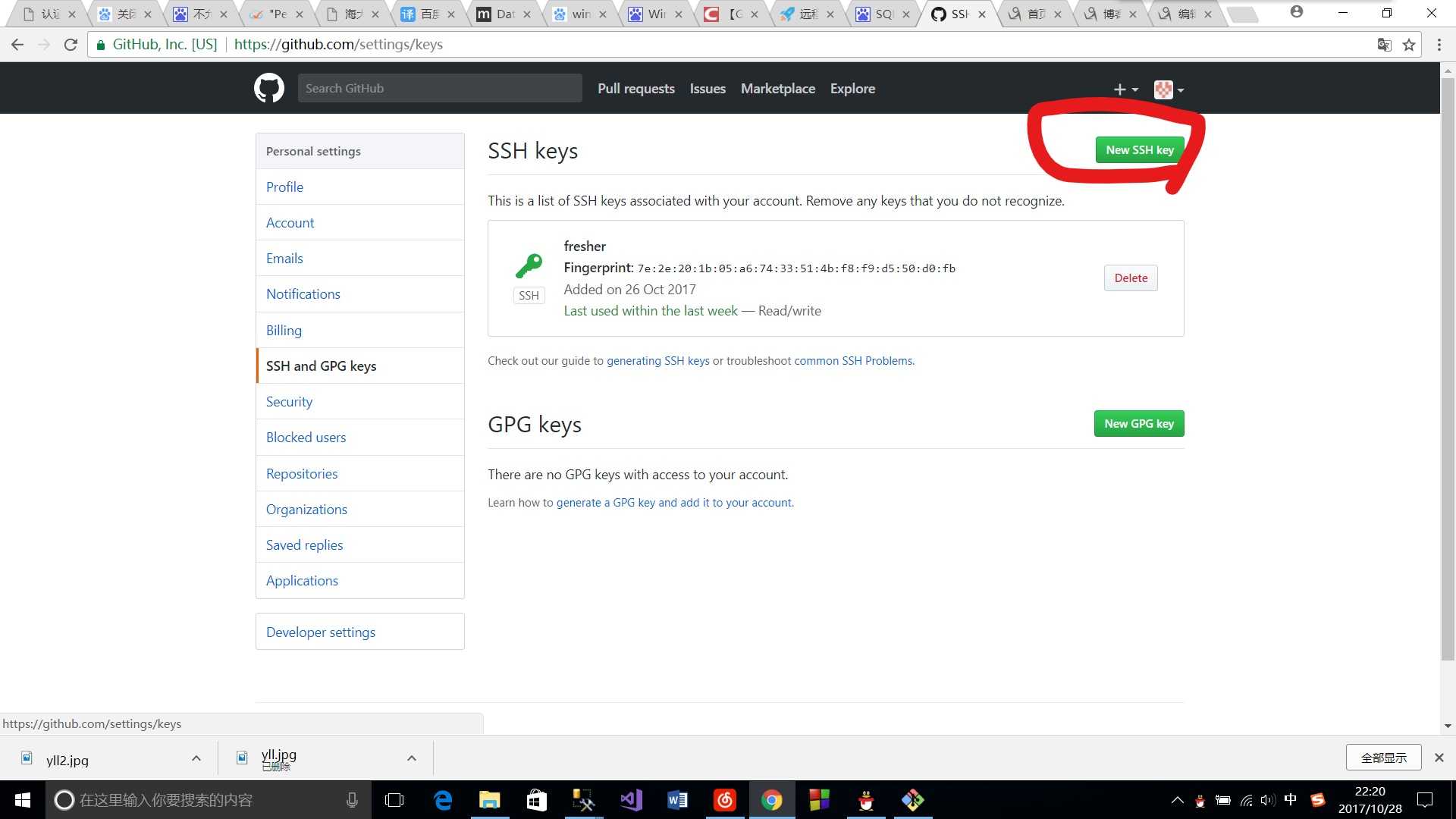The height and width of the screenshot is (819, 1456).
Task: Open Visual Studio from taskbar
Action: coord(631,800)
